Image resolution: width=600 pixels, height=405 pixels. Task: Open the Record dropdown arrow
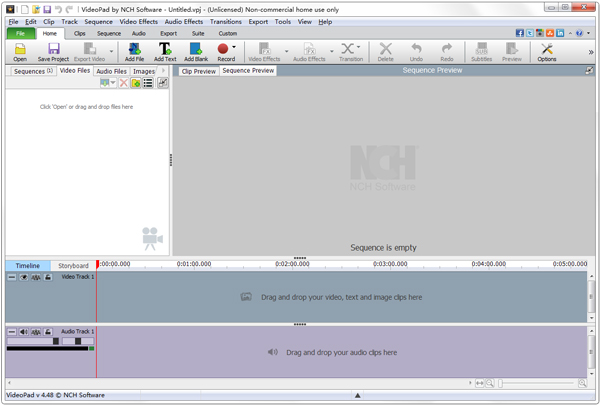click(234, 47)
